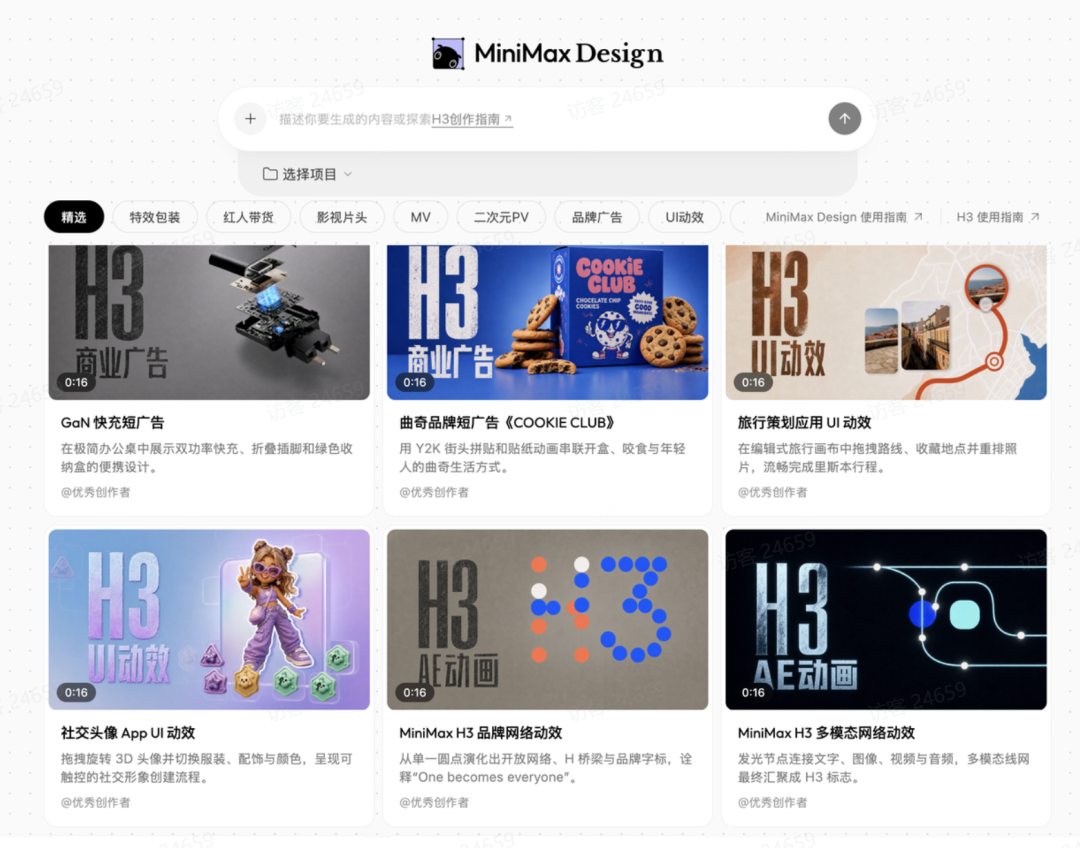Click 0:16 badge on 品牌网络动效 video
The height and width of the screenshot is (848, 1080).
tap(415, 692)
